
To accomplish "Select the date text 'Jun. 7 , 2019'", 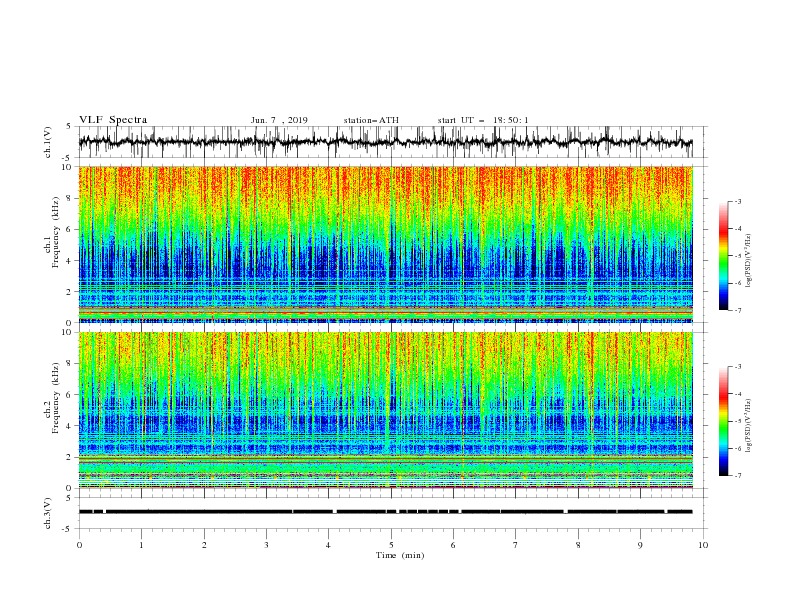I will [x=279, y=120].
